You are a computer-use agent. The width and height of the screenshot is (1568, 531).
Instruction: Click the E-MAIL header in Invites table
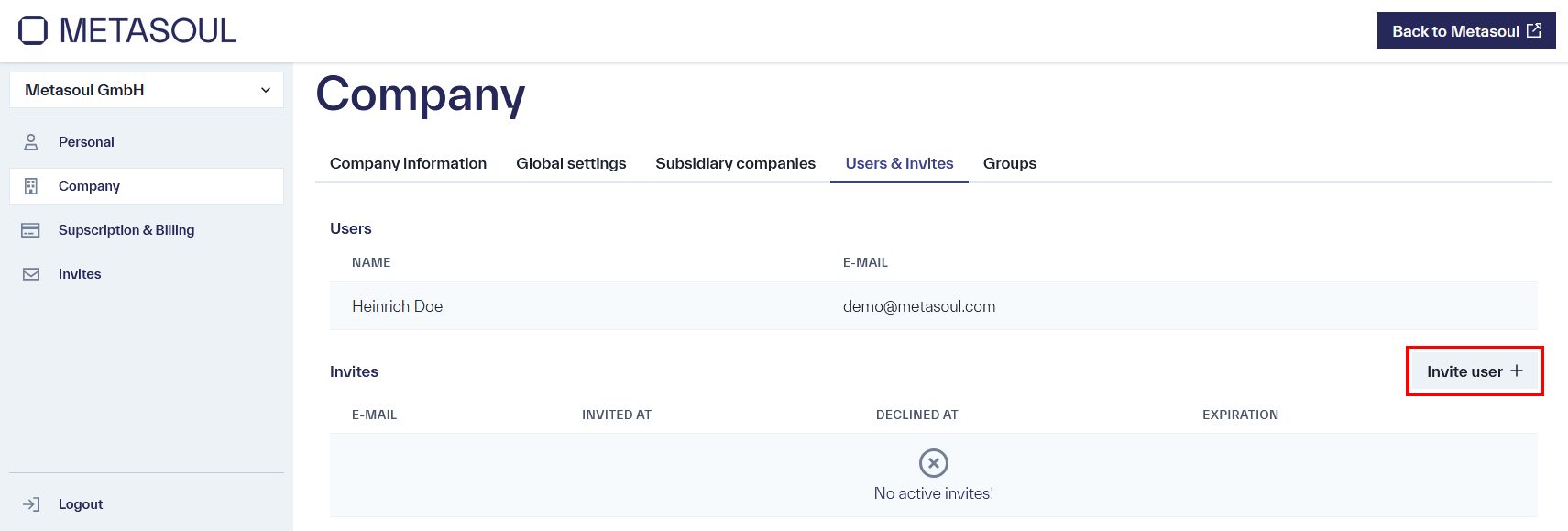coord(374,415)
